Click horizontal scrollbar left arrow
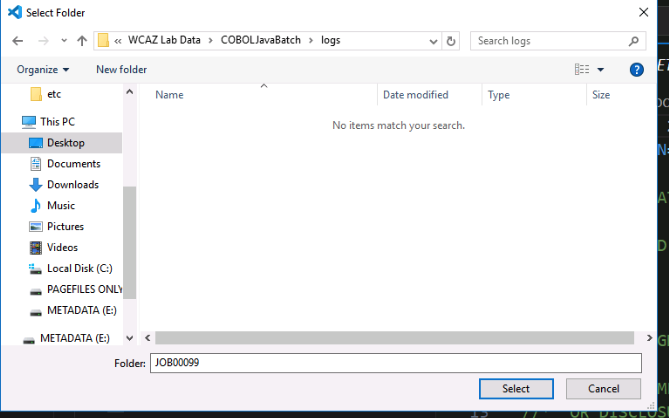The height and width of the screenshot is (418, 669). [x=148, y=338]
